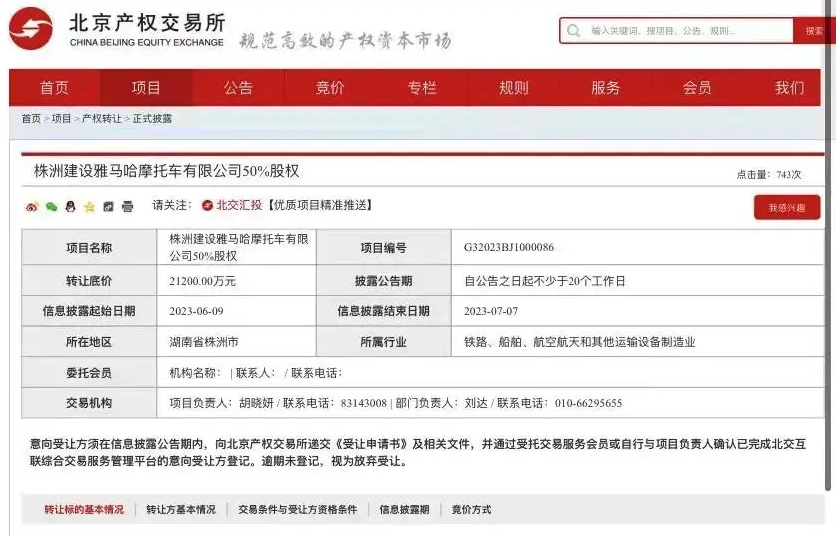836x536 pixels.
Task: Click phone number 010-66295655
Action: pyautogui.click(x=588, y=403)
